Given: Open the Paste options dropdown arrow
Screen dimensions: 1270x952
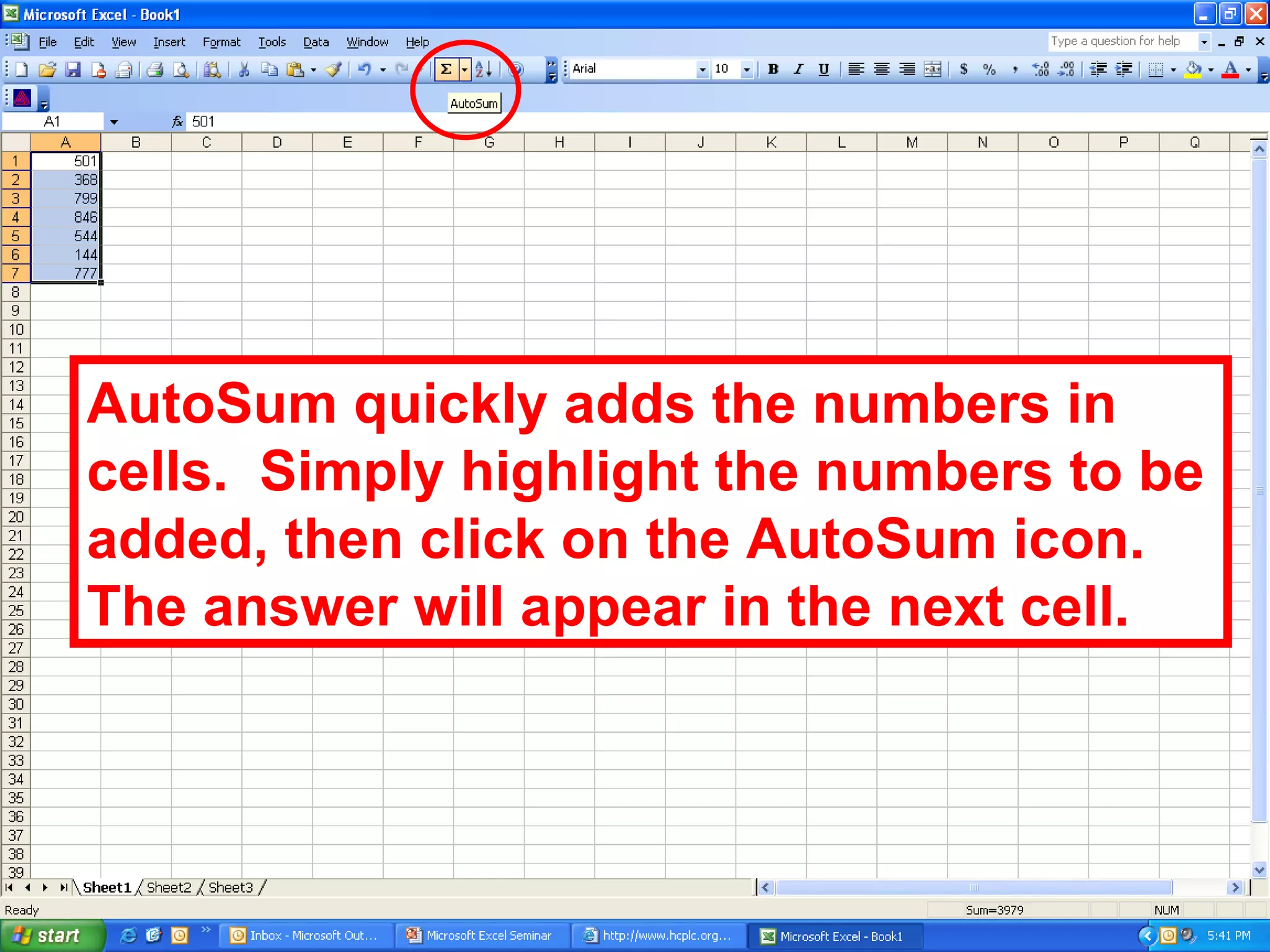Looking at the screenshot, I should click(x=313, y=69).
